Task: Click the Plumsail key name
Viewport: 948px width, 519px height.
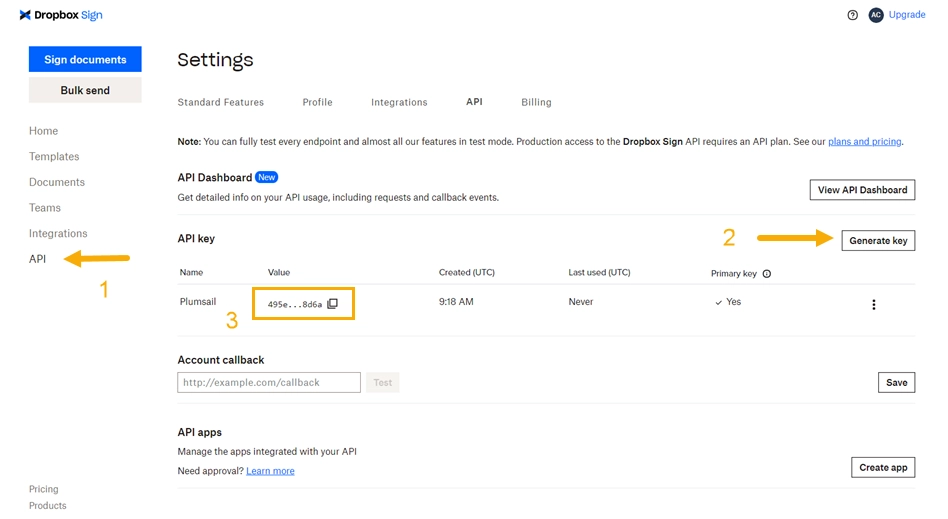Action: pyautogui.click(x=198, y=301)
